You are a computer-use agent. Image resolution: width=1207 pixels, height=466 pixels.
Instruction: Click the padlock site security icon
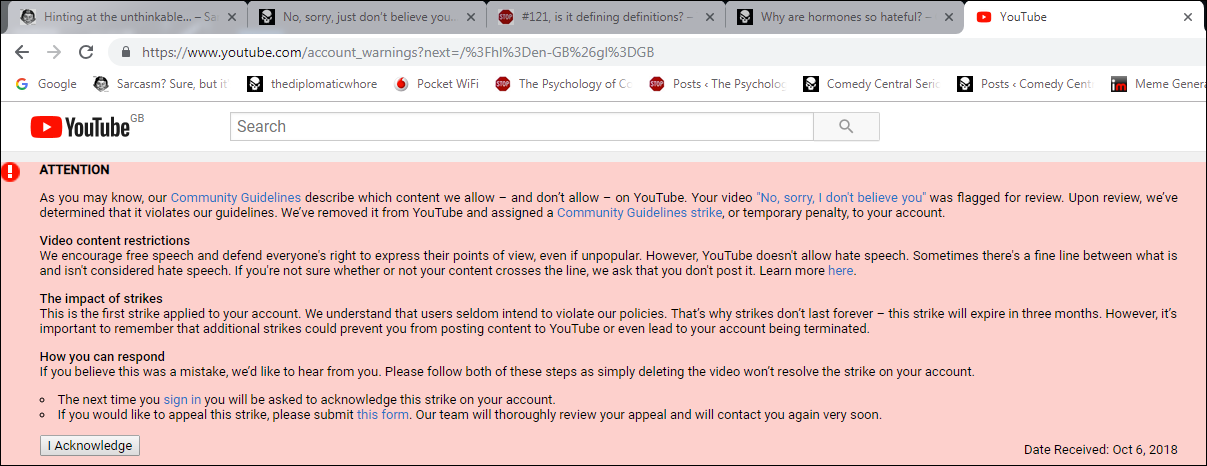(125, 52)
